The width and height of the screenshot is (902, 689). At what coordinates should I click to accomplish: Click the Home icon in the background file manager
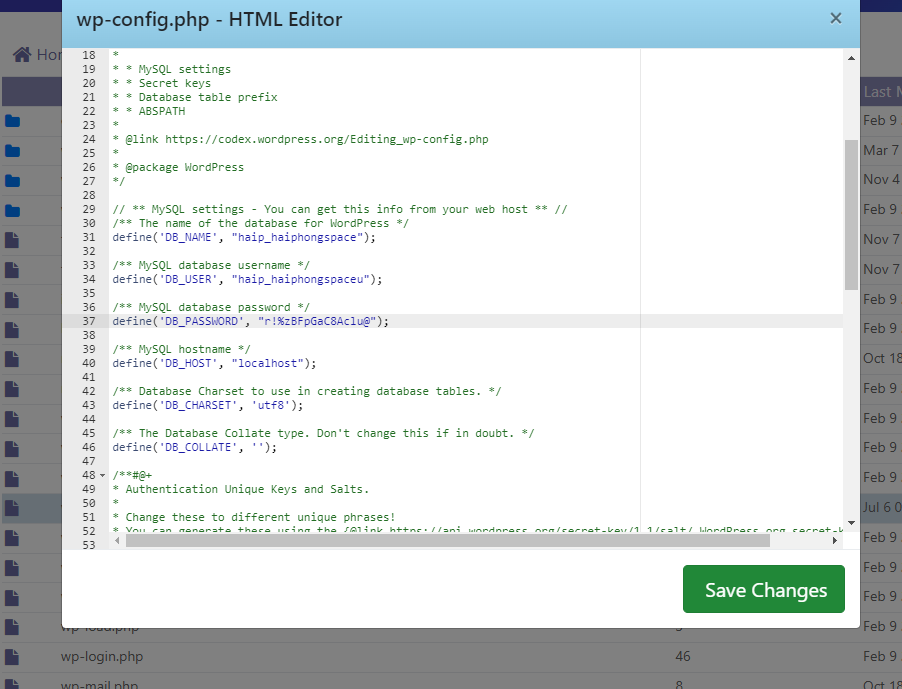click(x=22, y=55)
